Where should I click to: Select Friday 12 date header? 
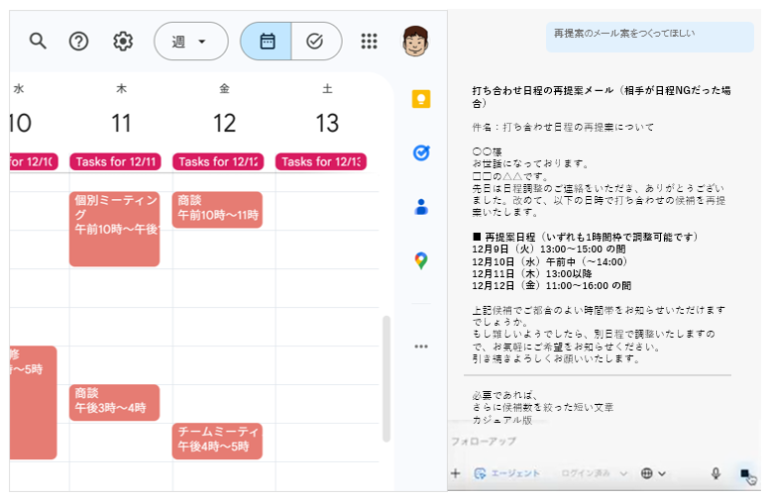coord(224,123)
